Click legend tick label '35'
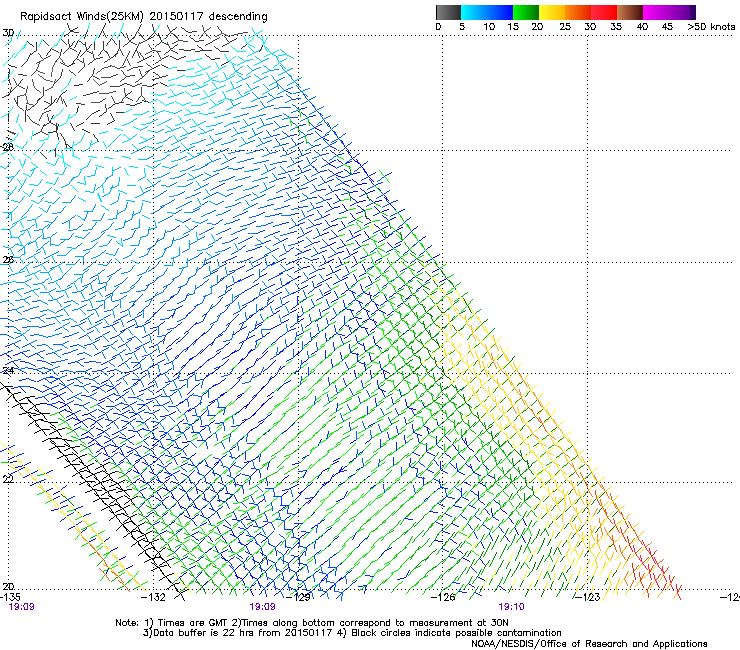Screen dimensions: 740x650 (616, 27)
